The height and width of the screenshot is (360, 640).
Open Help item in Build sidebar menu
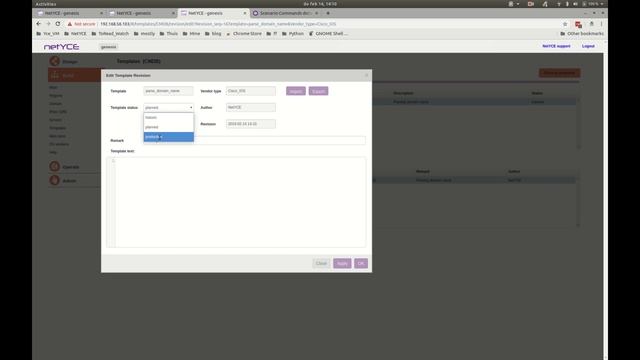pyautogui.click(x=53, y=152)
